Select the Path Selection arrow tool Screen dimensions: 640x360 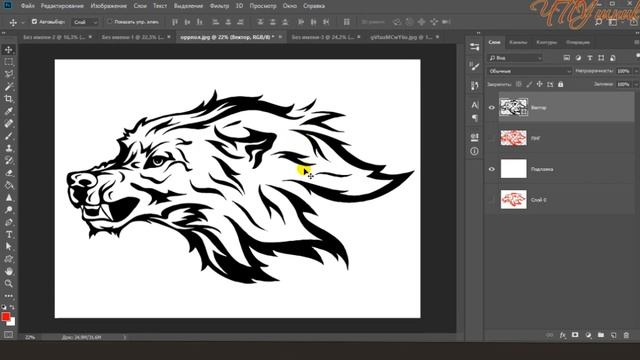point(9,247)
